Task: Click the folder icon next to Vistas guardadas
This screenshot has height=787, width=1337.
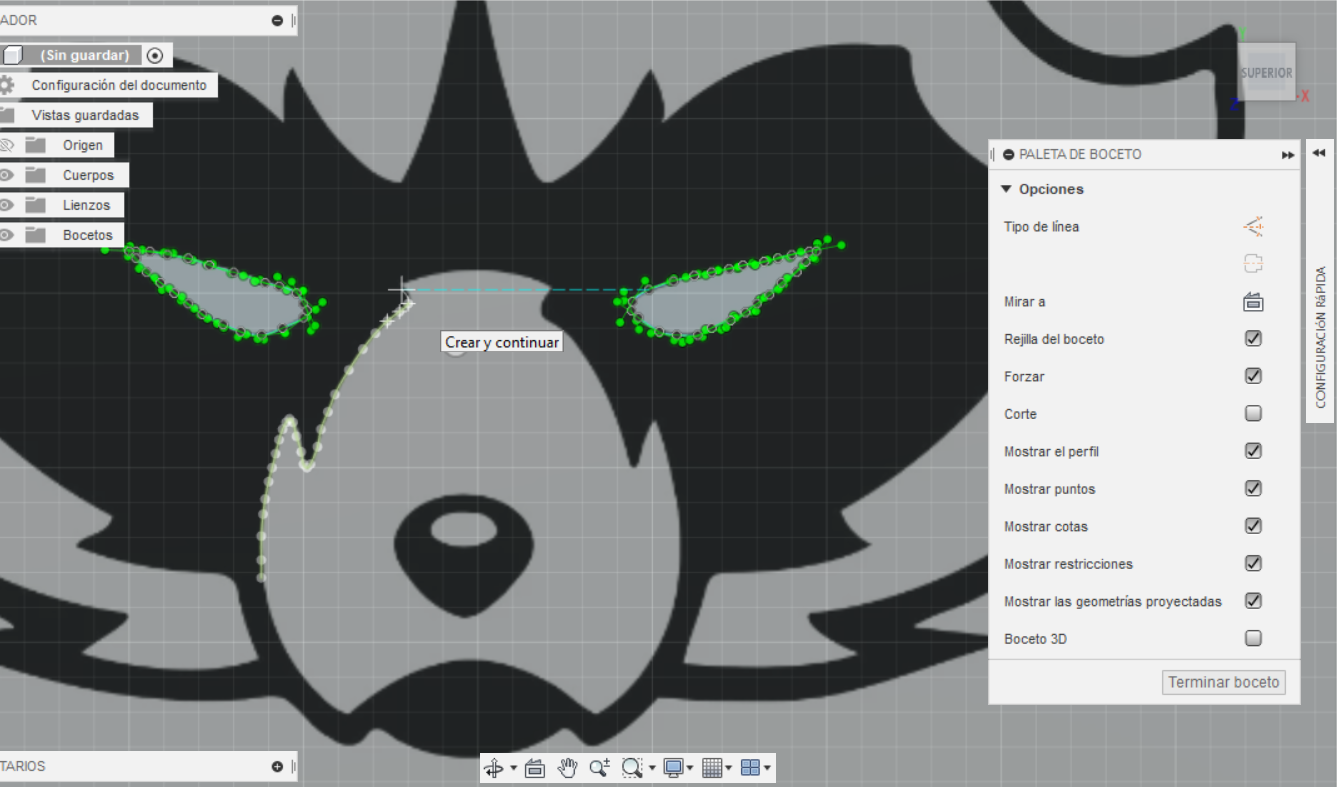Action: pyautogui.click(x=7, y=115)
